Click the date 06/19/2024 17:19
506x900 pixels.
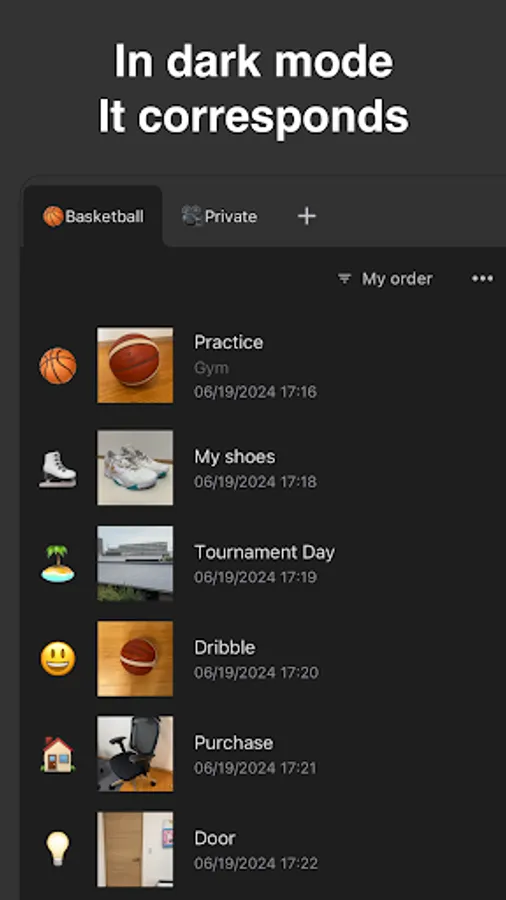255,577
